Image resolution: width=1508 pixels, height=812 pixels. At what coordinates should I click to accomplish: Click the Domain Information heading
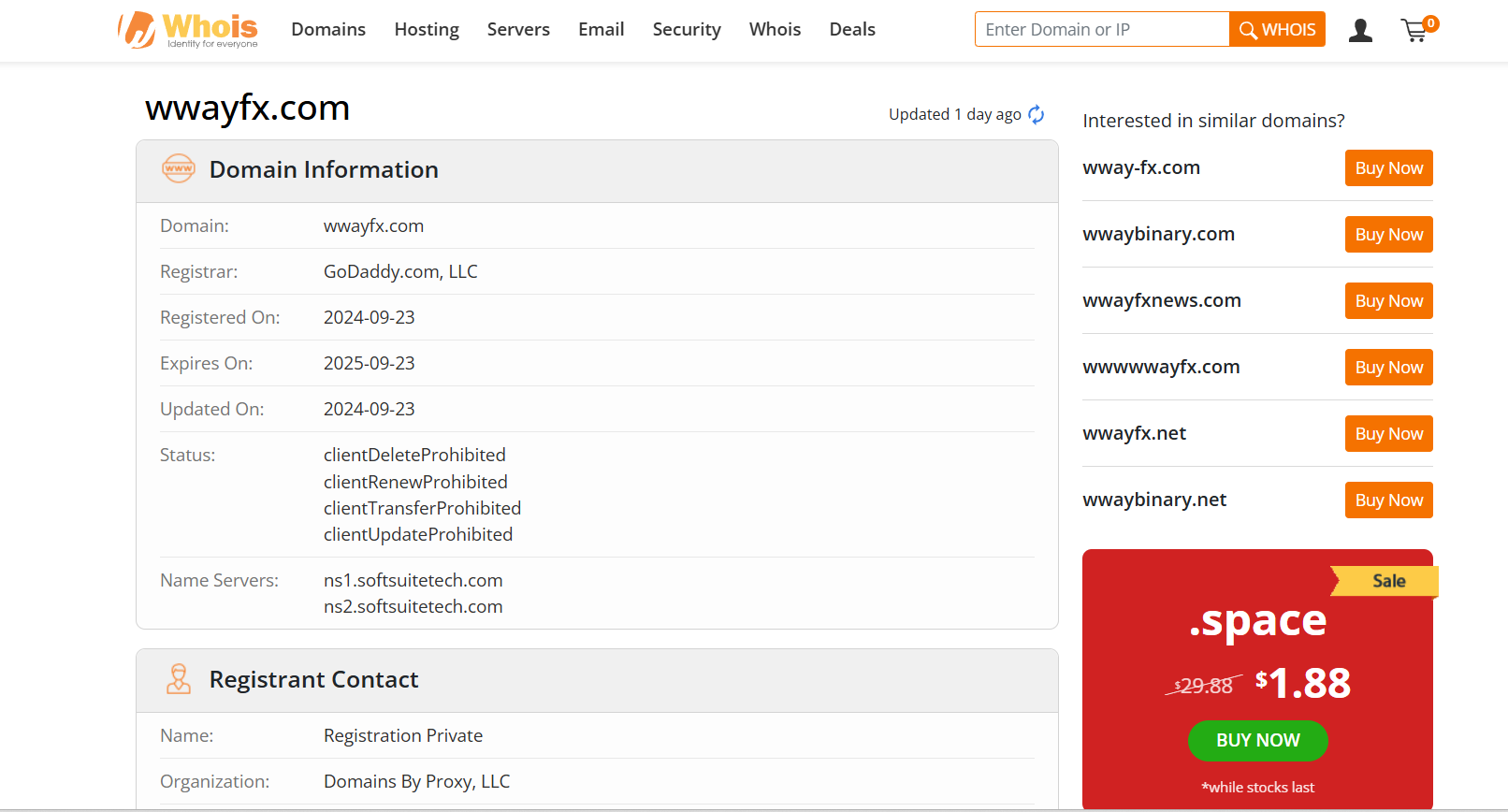[x=324, y=169]
